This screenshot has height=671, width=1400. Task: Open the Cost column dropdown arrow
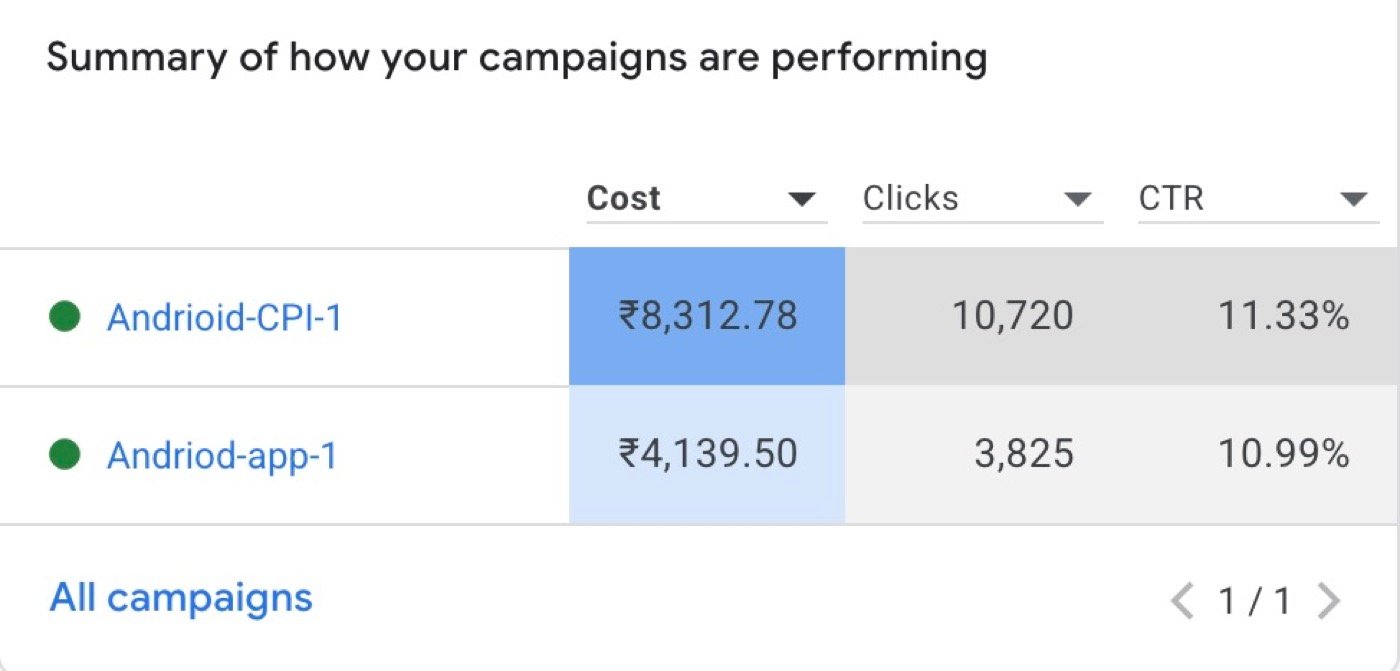coord(801,200)
